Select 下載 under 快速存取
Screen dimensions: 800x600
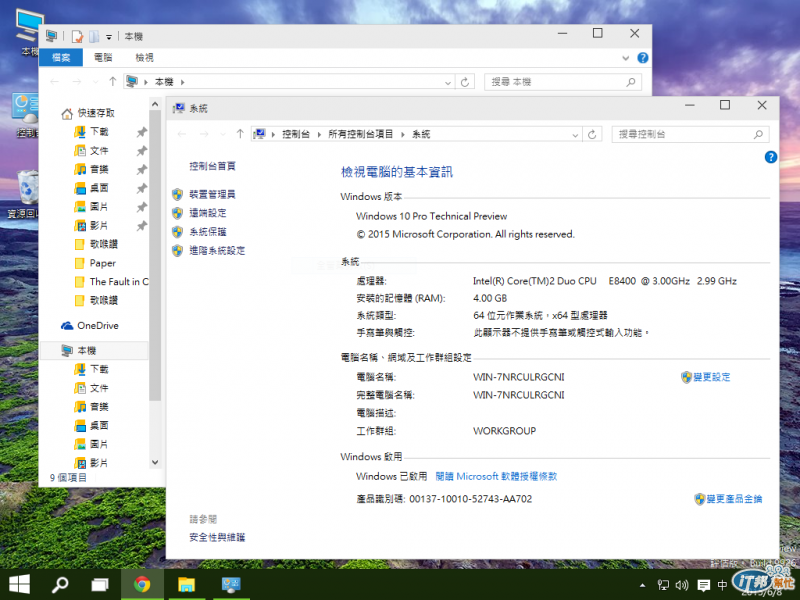point(99,132)
